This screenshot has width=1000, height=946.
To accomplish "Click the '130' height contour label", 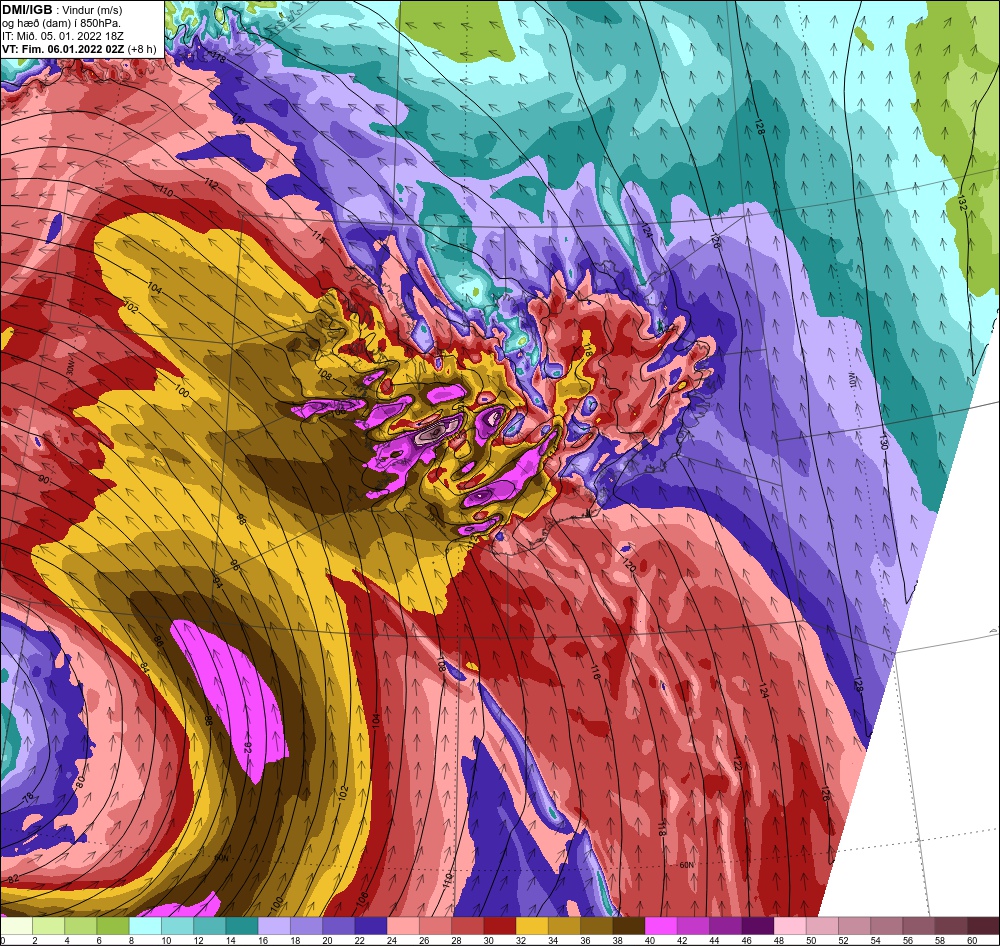I will tap(883, 441).
